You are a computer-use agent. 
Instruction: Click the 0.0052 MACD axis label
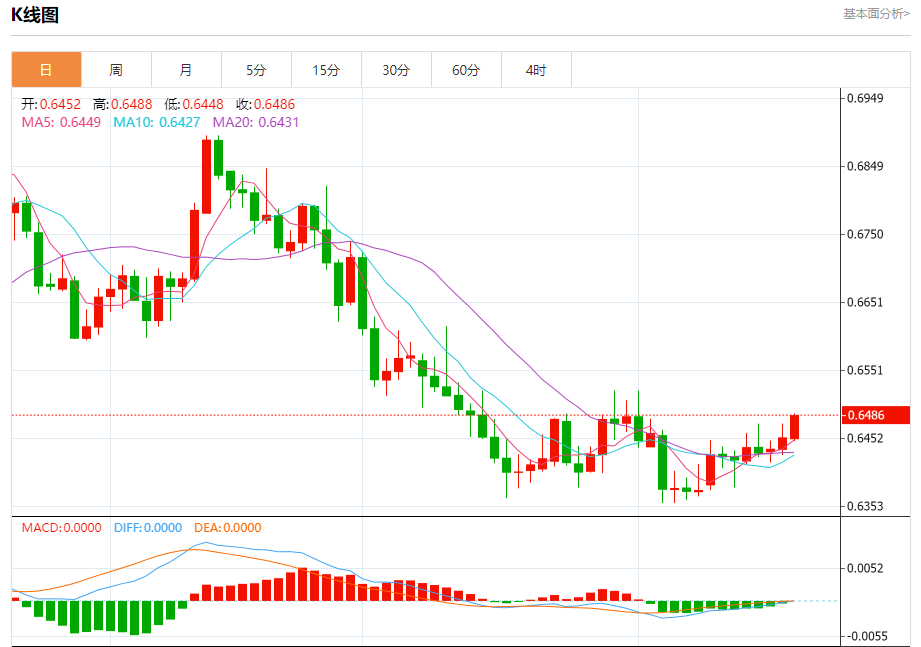pyautogui.click(x=865, y=568)
